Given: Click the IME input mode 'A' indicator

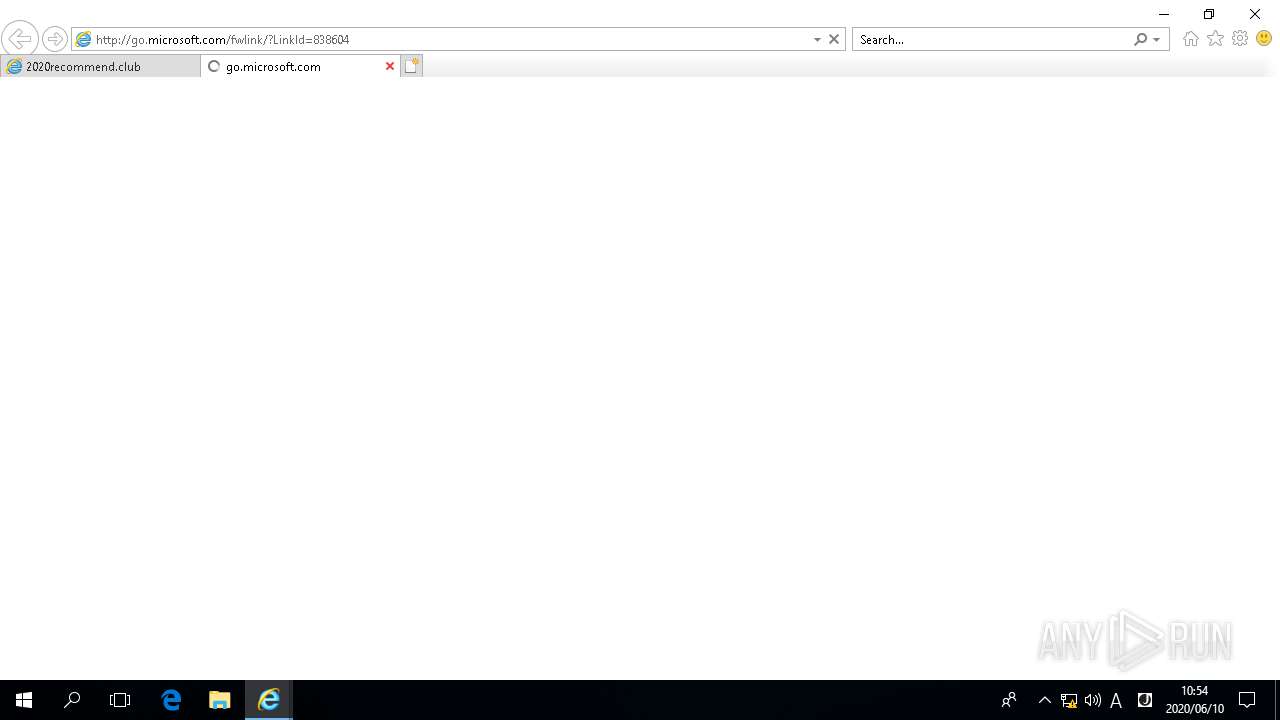Looking at the screenshot, I should tap(1116, 700).
